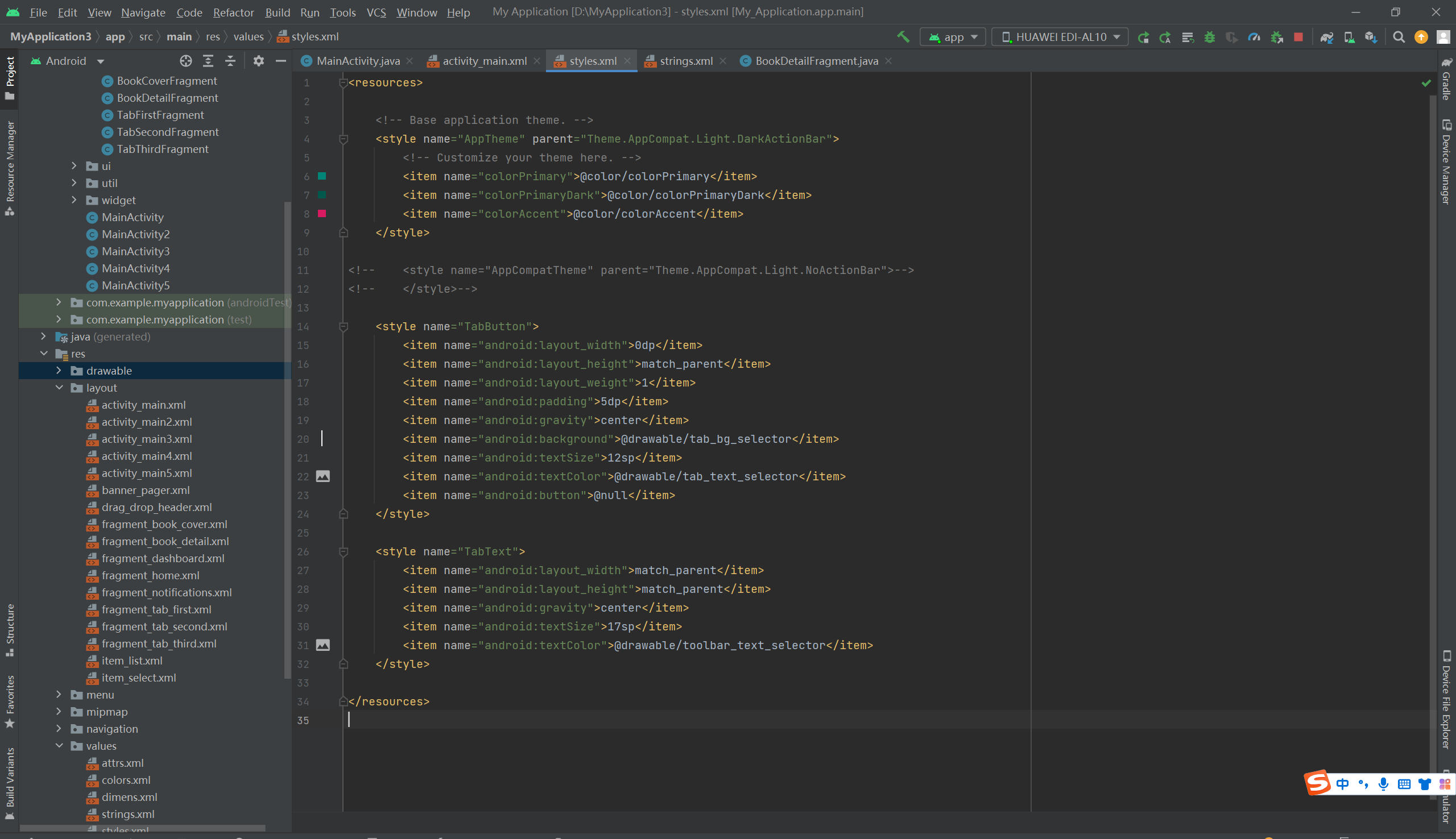Click the colorAccent swatch in the gutter
Image resolution: width=1456 pixels, height=839 pixels.
pyautogui.click(x=323, y=214)
